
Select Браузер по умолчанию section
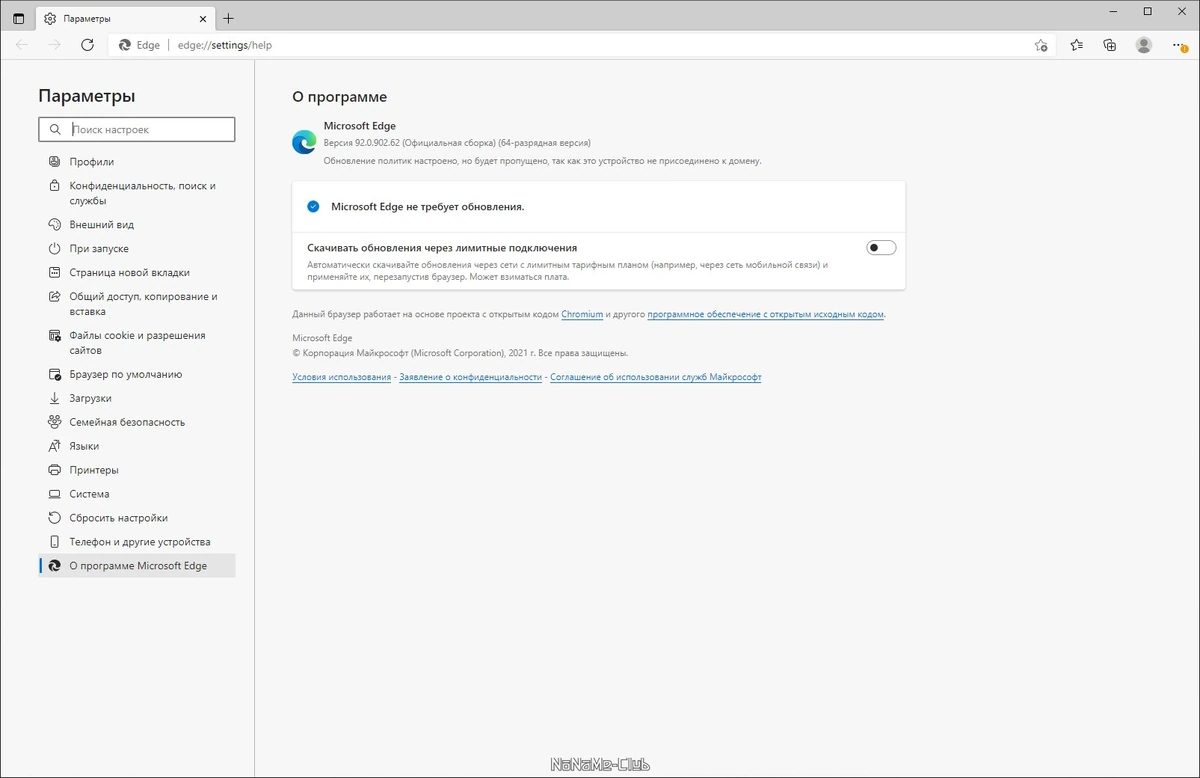pos(137,375)
